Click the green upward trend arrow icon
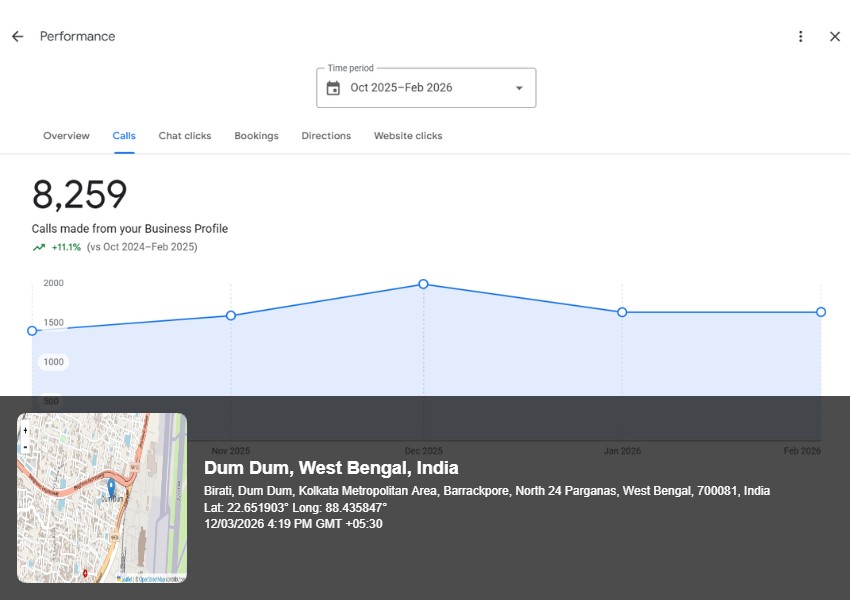The height and width of the screenshot is (600, 850). [x=38, y=247]
